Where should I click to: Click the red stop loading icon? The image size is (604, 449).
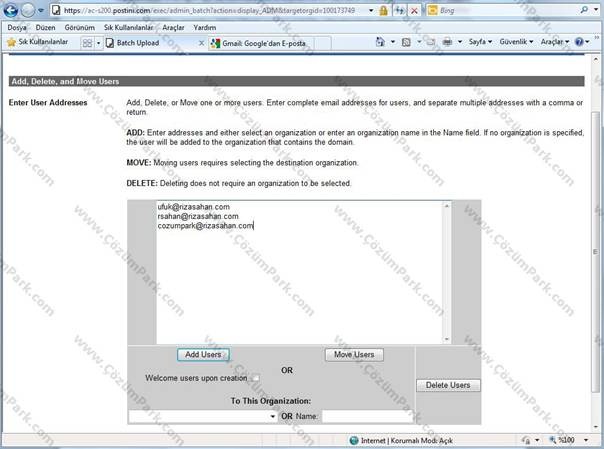point(414,11)
